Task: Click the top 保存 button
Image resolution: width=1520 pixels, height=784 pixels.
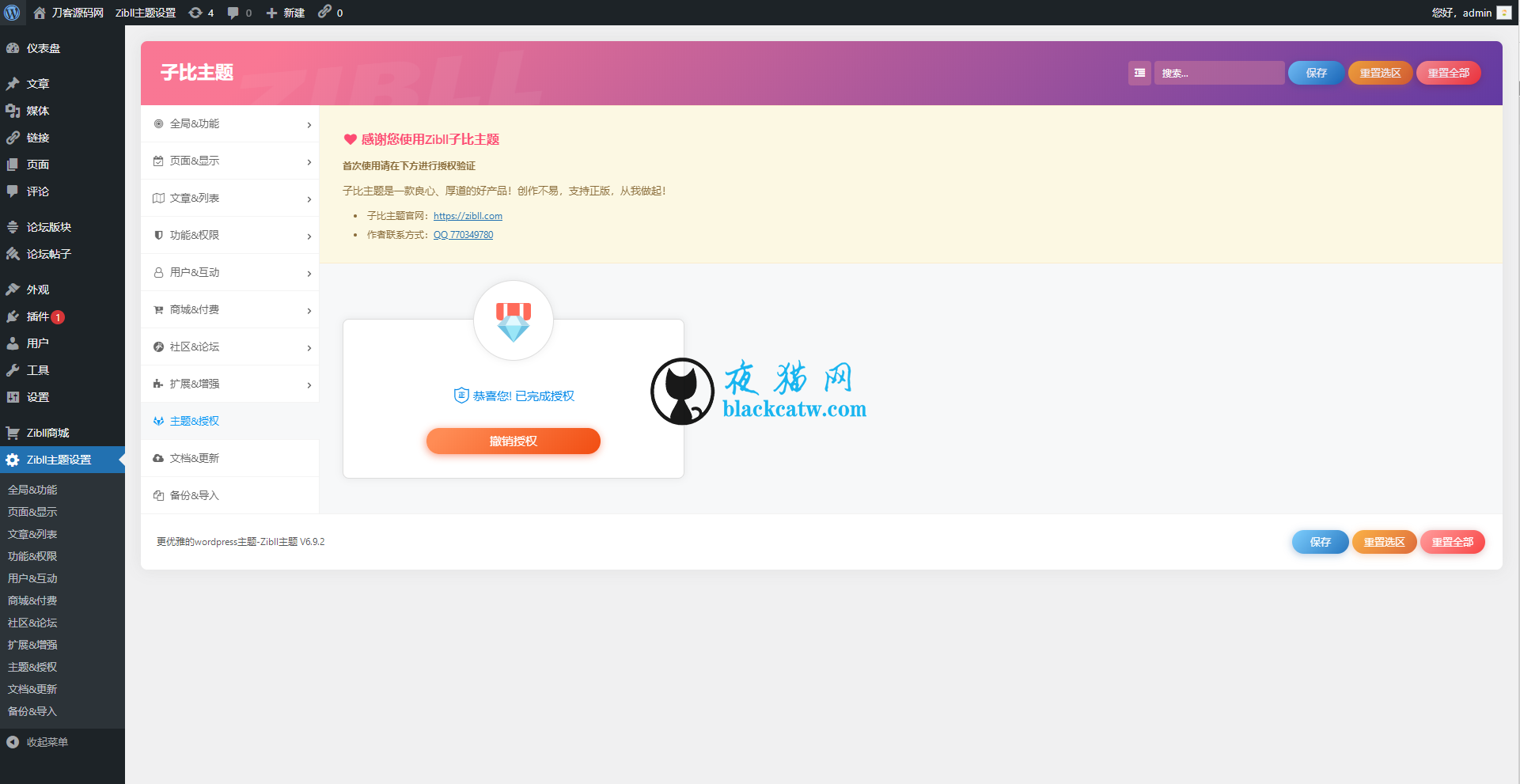Action: point(1316,73)
